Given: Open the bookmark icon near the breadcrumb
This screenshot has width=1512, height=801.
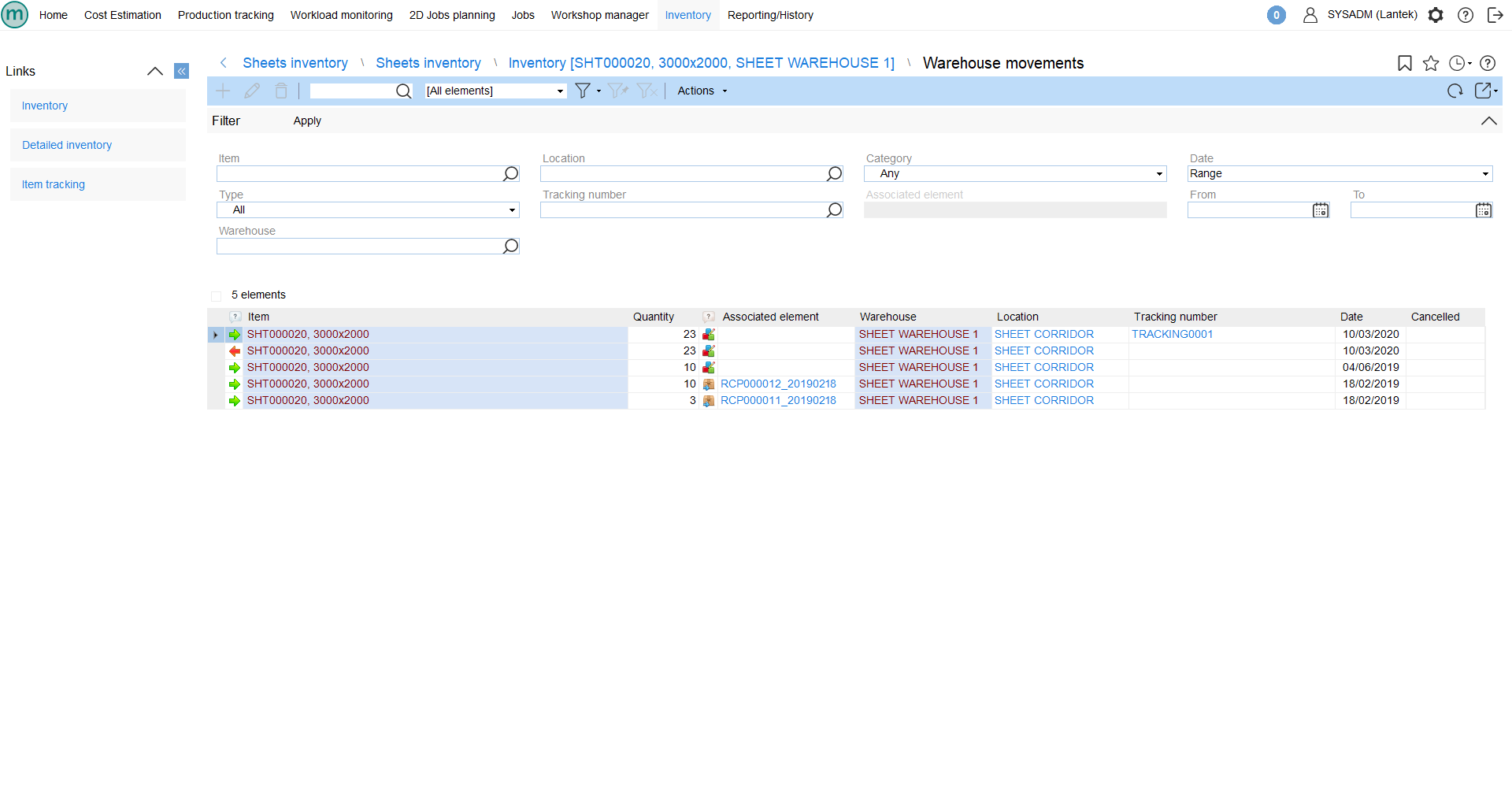Looking at the screenshot, I should pos(1404,64).
